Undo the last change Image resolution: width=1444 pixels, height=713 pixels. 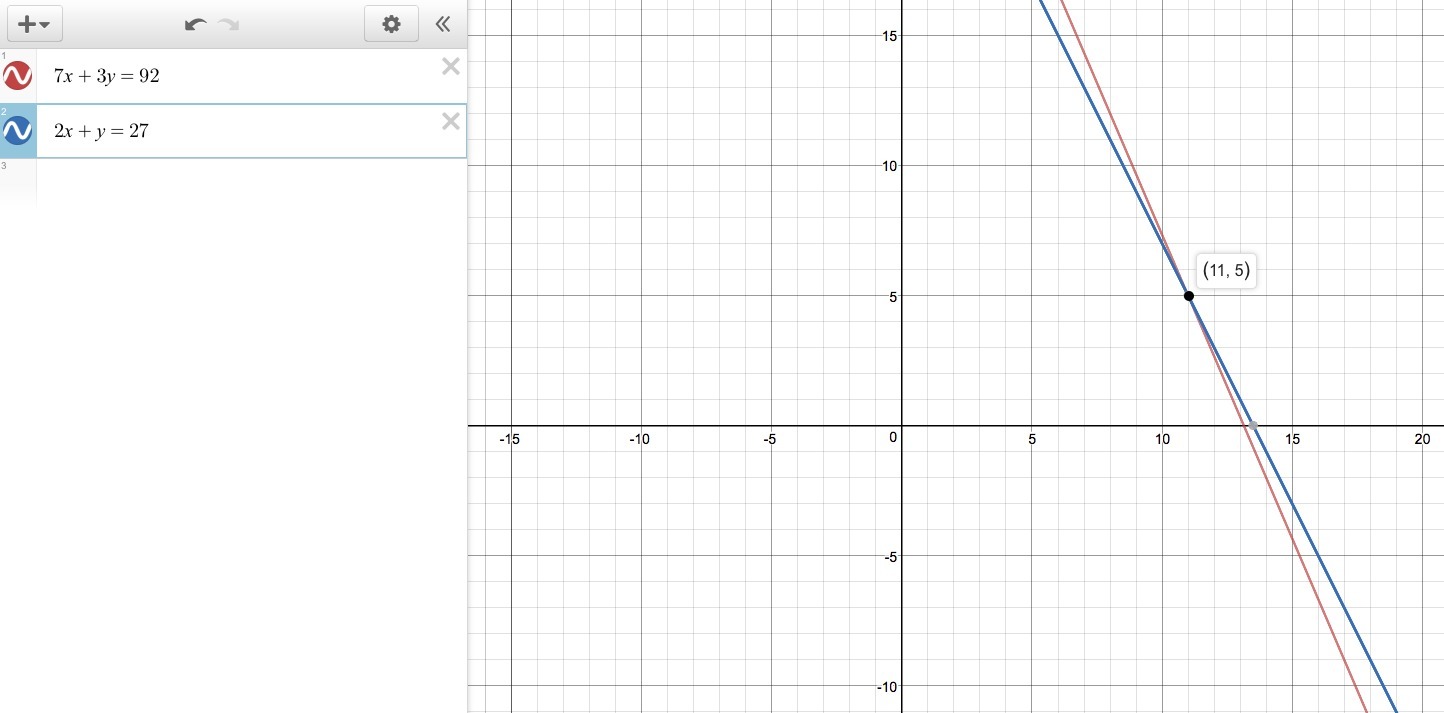(x=196, y=25)
